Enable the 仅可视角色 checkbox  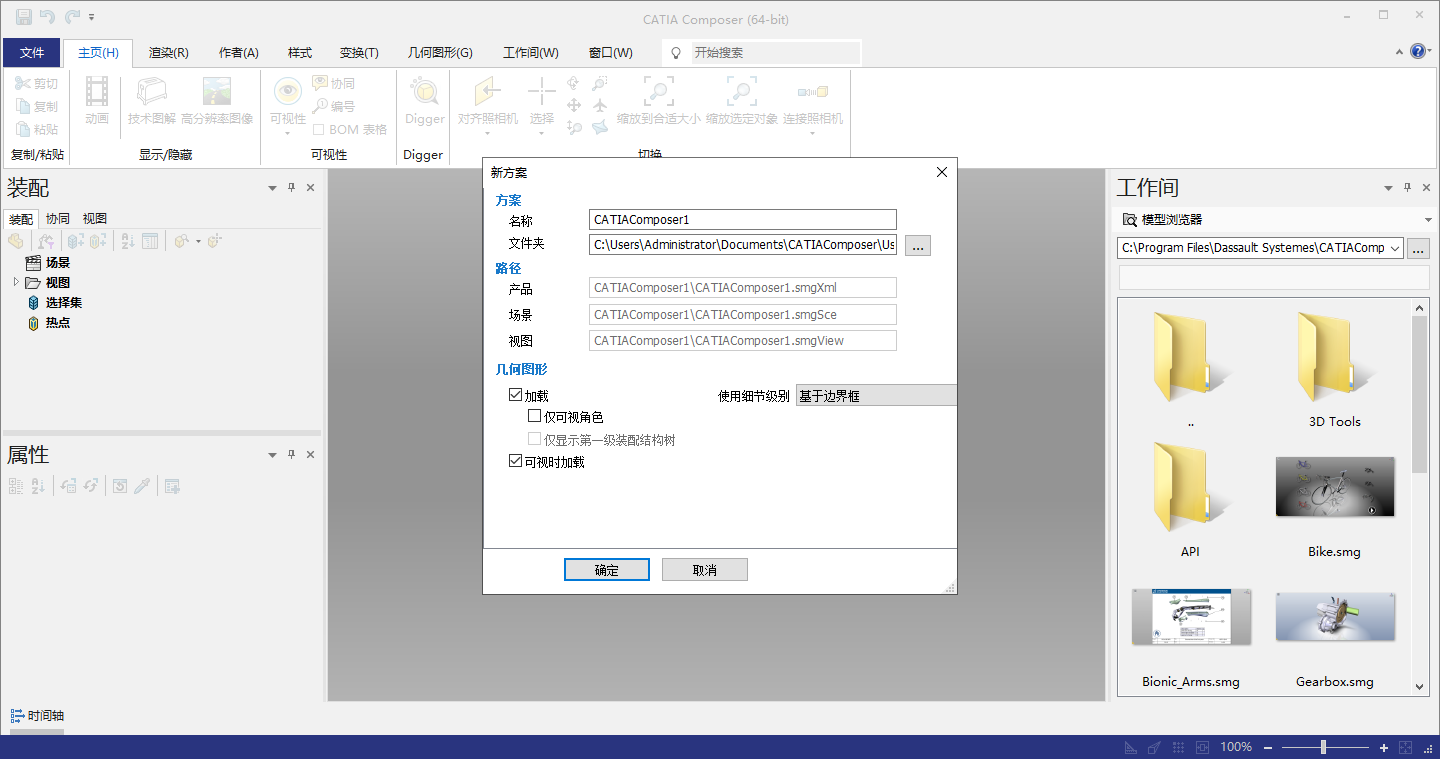point(534,415)
